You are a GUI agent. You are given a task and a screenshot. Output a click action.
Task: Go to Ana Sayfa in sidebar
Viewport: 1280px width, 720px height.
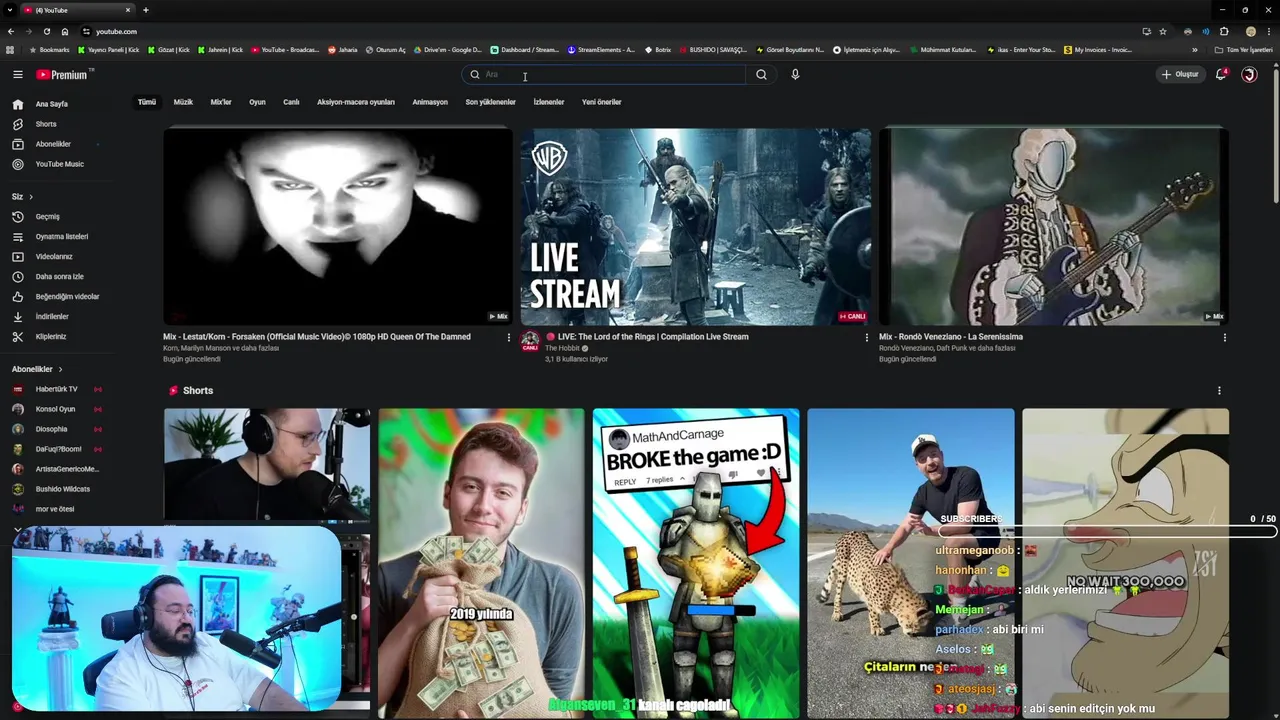pyautogui.click(x=52, y=104)
